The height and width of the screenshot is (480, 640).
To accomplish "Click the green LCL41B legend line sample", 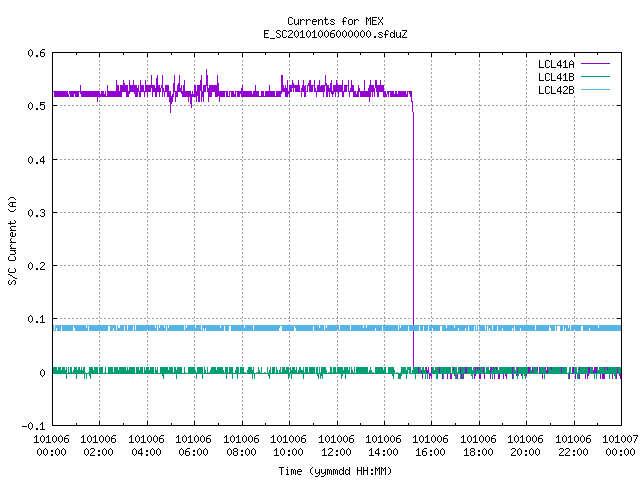I will [596, 76].
